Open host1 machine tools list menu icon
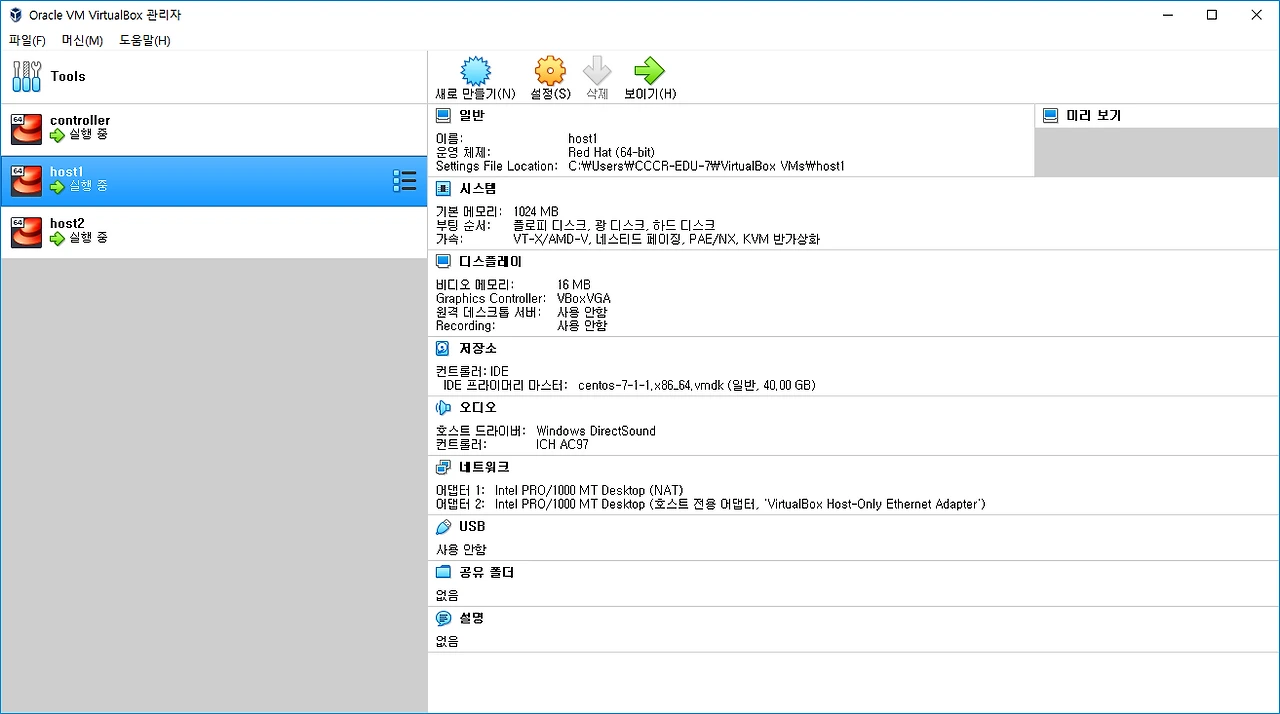The width and height of the screenshot is (1280, 714). pos(404,181)
